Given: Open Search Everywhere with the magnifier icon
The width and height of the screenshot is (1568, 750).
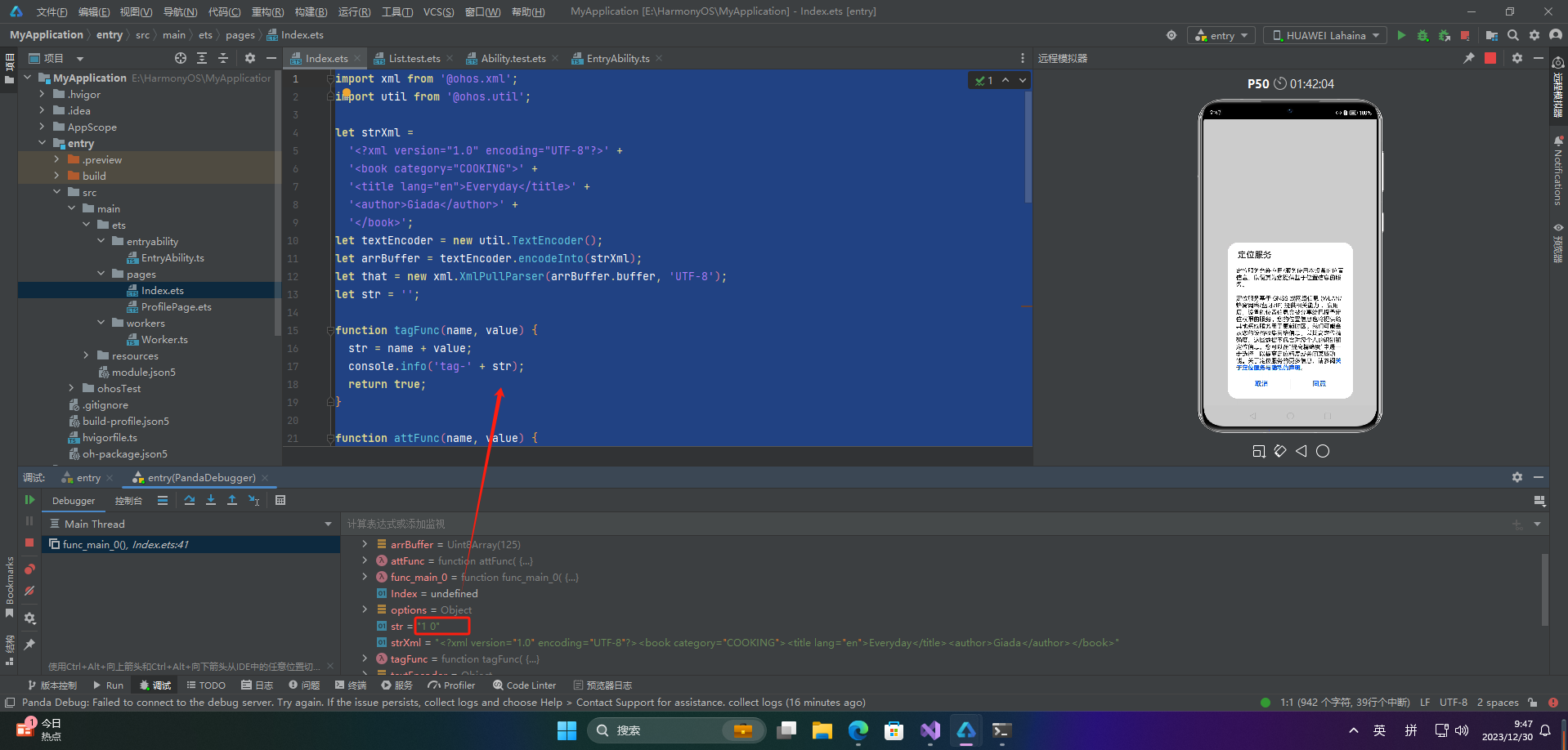Looking at the screenshot, I should click(x=1513, y=35).
